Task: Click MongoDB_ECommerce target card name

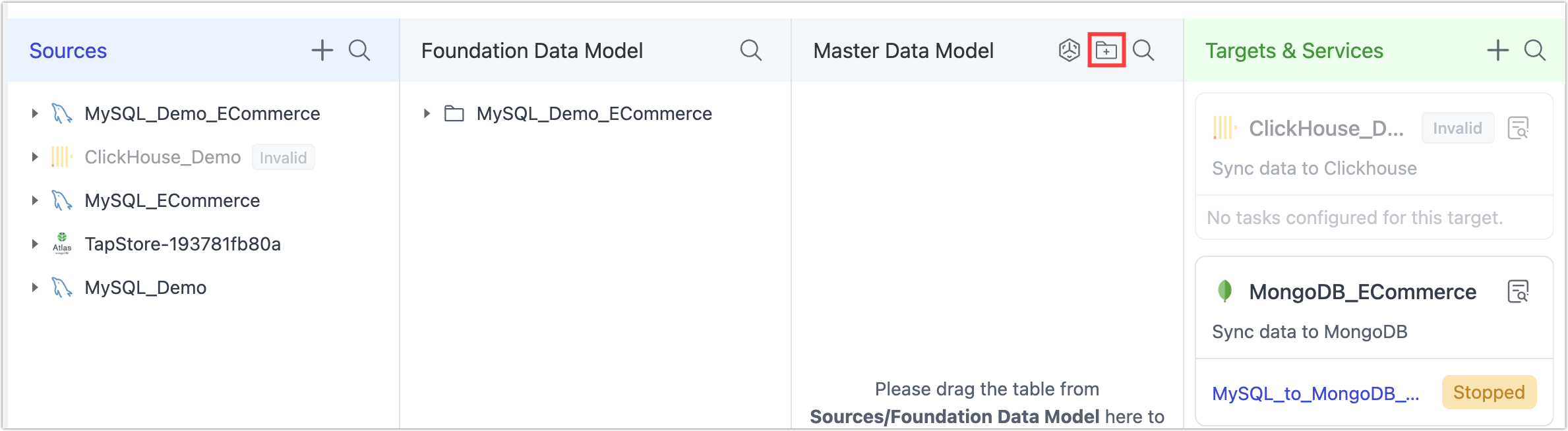Action: (x=1362, y=291)
